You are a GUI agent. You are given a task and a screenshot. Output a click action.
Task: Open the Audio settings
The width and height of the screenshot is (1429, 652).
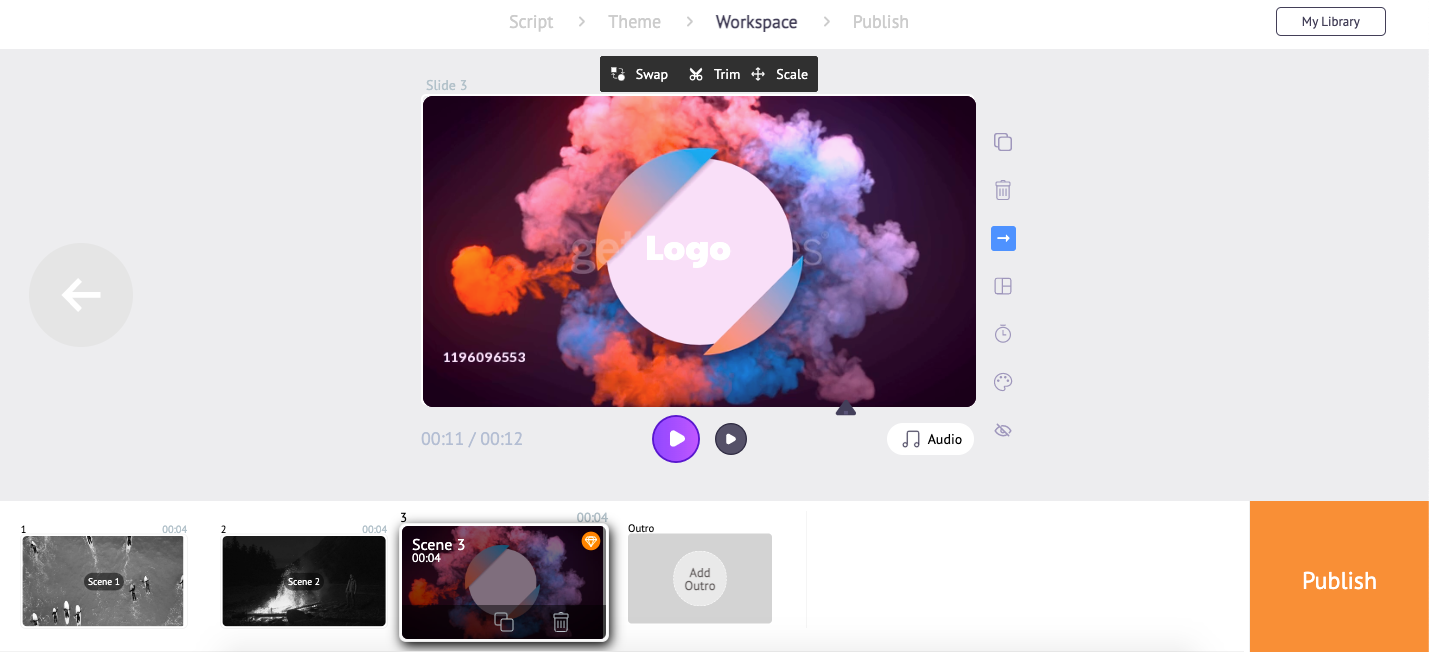tap(930, 439)
